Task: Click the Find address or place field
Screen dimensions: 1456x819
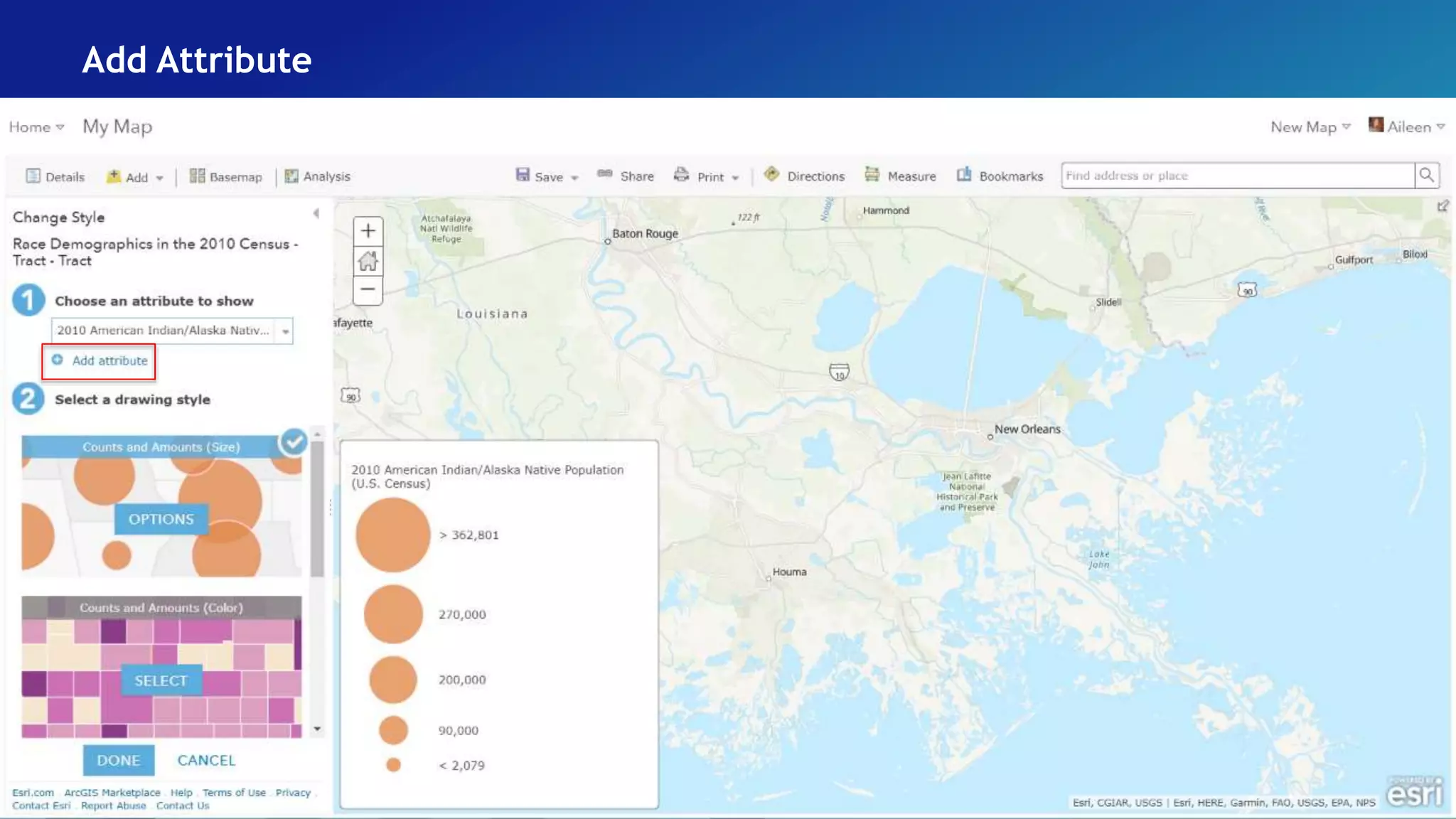Action: click(1237, 176)
